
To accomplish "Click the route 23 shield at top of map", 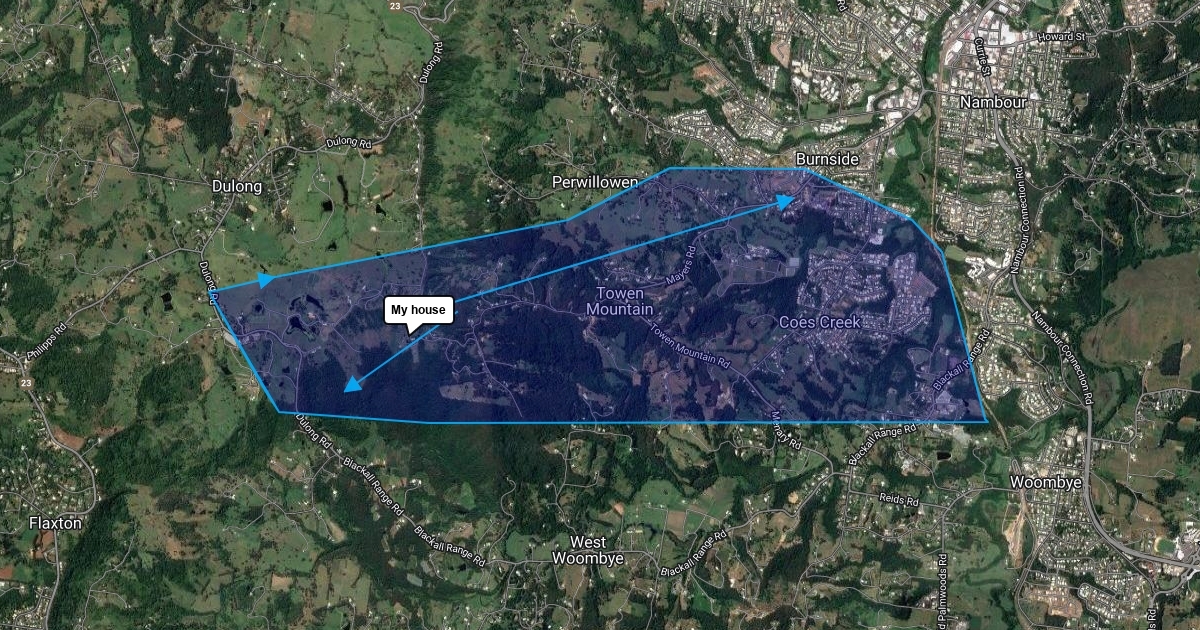I will pyautogui.click(x=396, y=6).
